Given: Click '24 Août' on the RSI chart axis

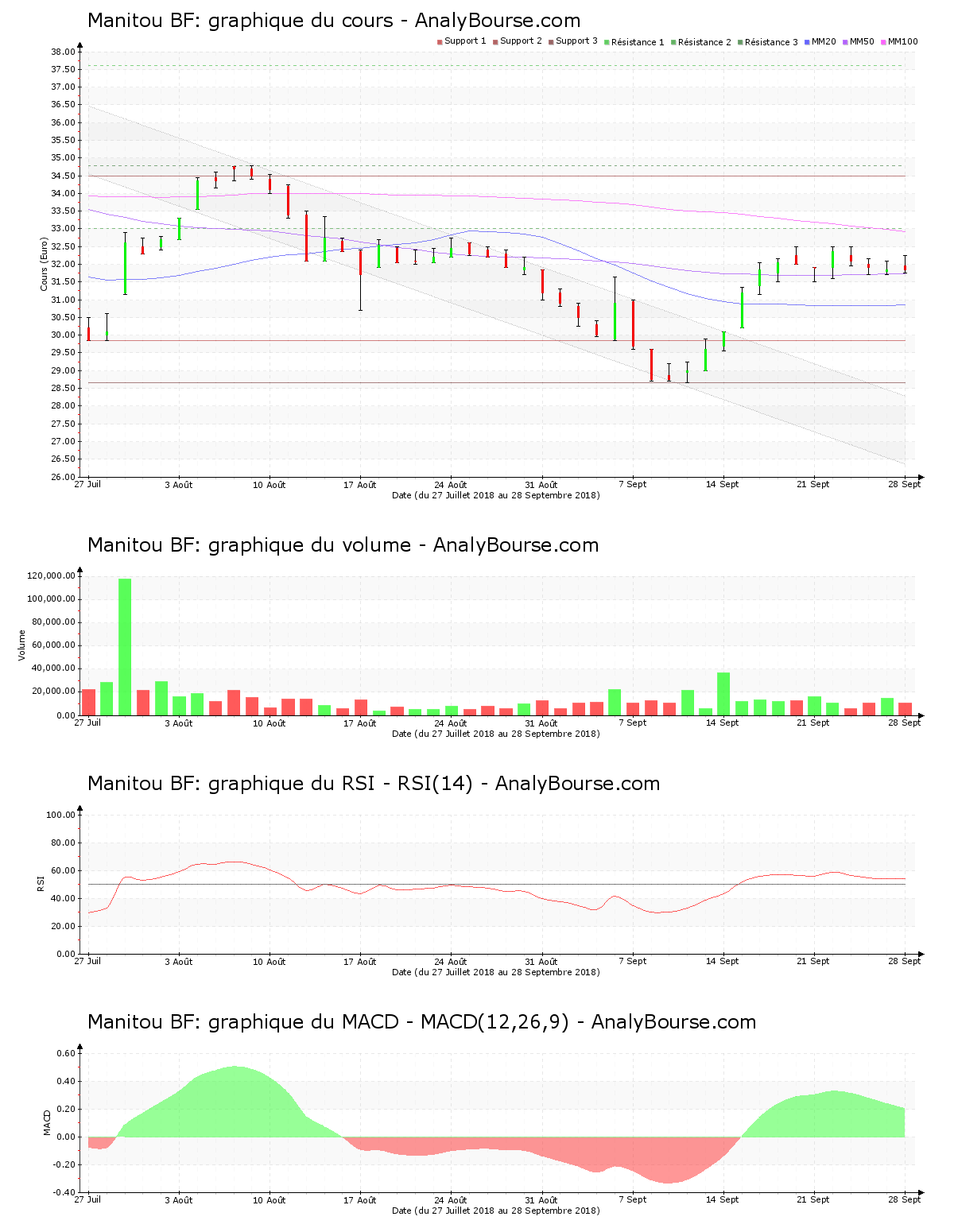Looking at the screenshot, I should coord(451,961).
